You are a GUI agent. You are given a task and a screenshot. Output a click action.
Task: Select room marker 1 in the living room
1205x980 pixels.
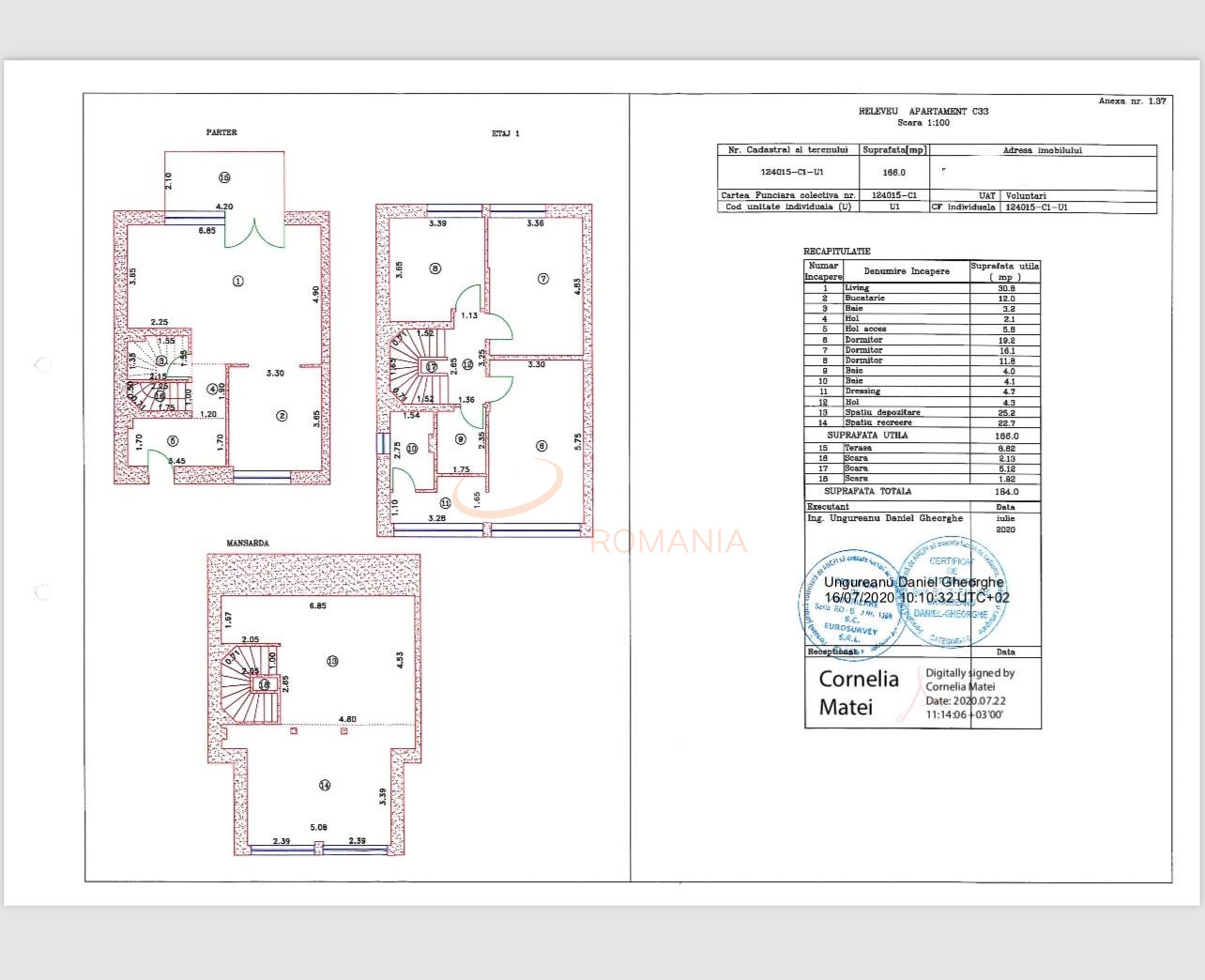[x=237, y=281]
